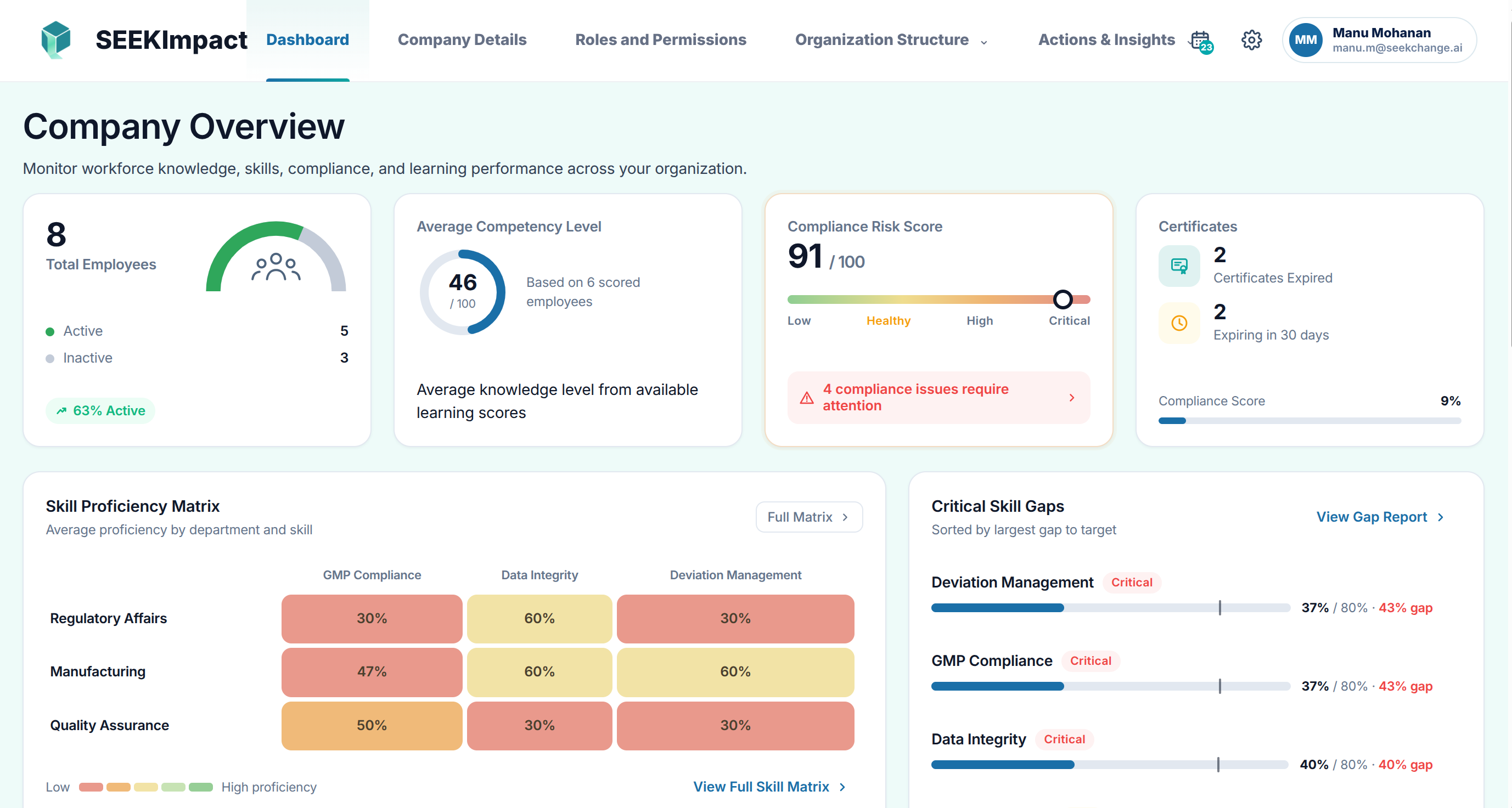
Task: Click the Data Integrity column header
Action: coord(539,575)
